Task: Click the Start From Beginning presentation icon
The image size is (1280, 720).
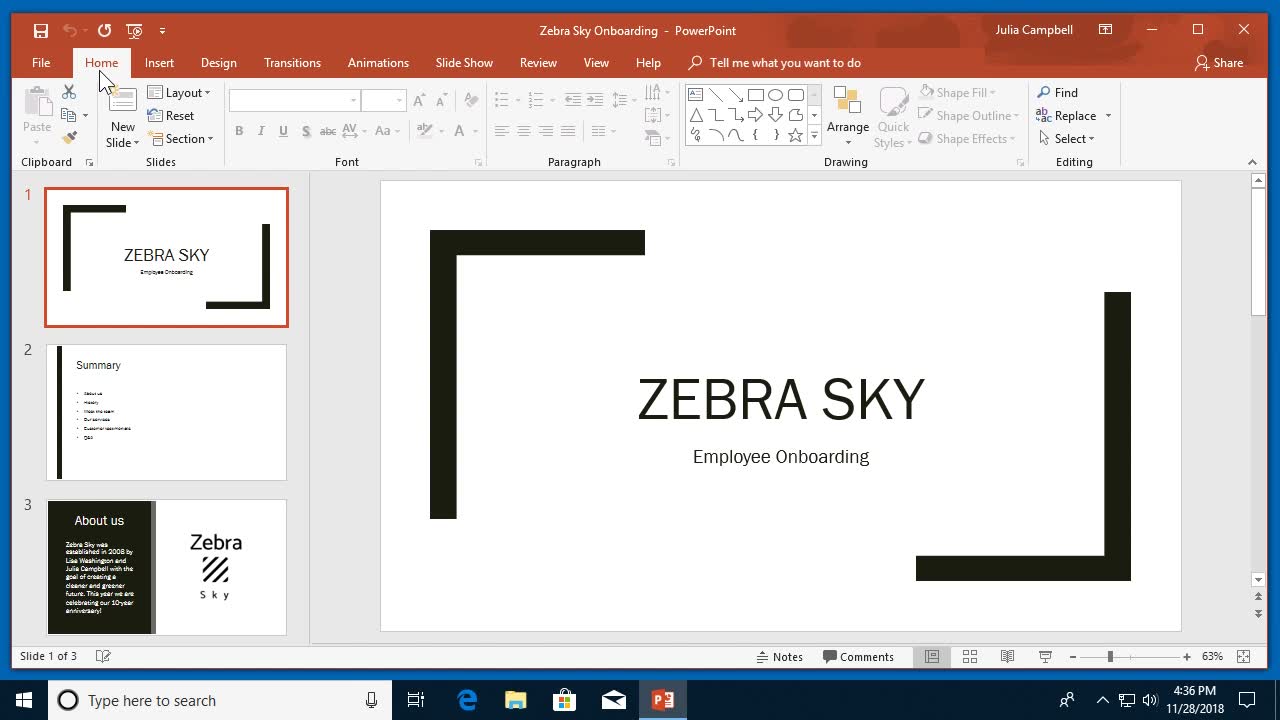Action: 135,30
